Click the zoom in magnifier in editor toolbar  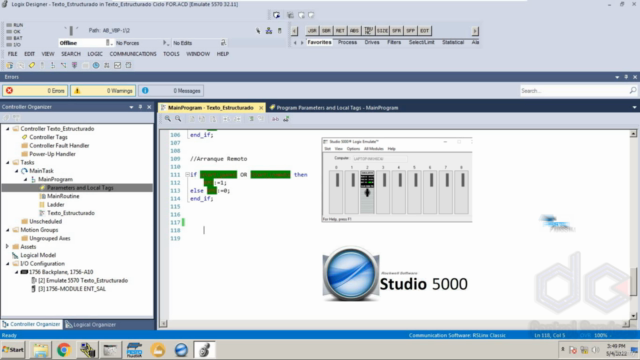click(x=168, y=119)
